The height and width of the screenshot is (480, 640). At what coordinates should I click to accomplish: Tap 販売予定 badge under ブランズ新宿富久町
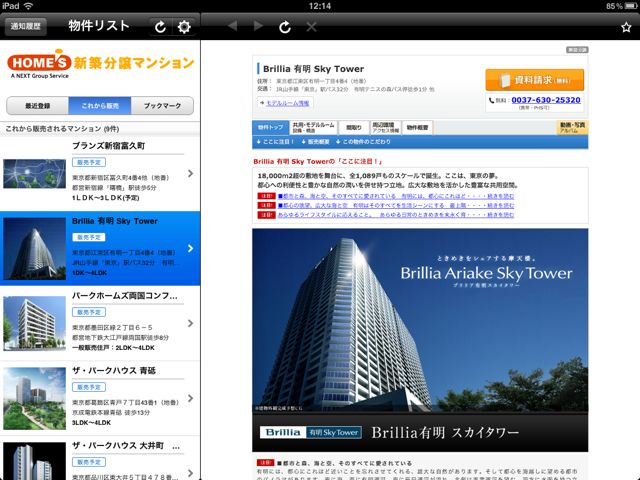click(x=89, y=162)
